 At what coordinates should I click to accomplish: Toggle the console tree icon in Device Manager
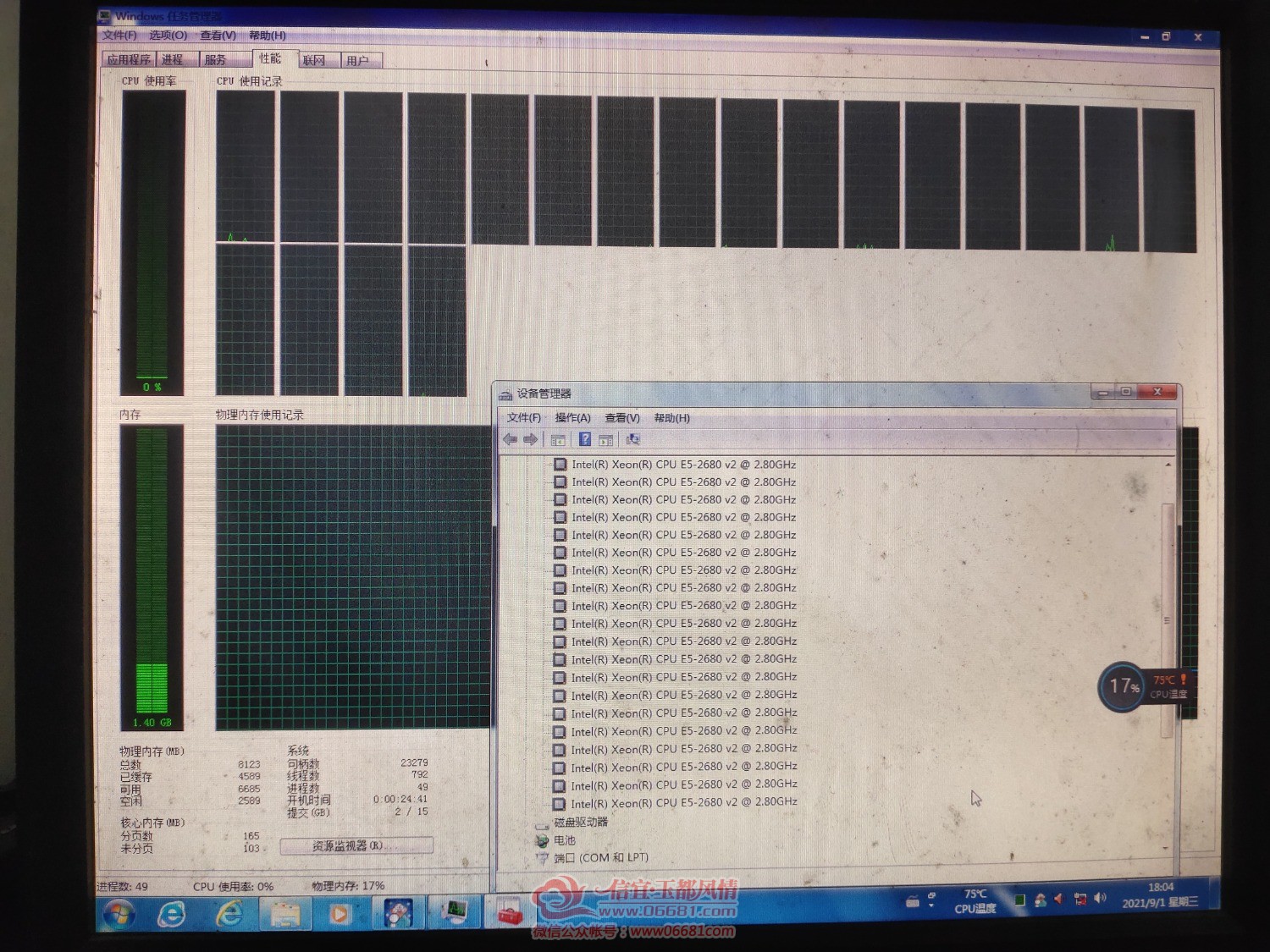tap(558, 440)
